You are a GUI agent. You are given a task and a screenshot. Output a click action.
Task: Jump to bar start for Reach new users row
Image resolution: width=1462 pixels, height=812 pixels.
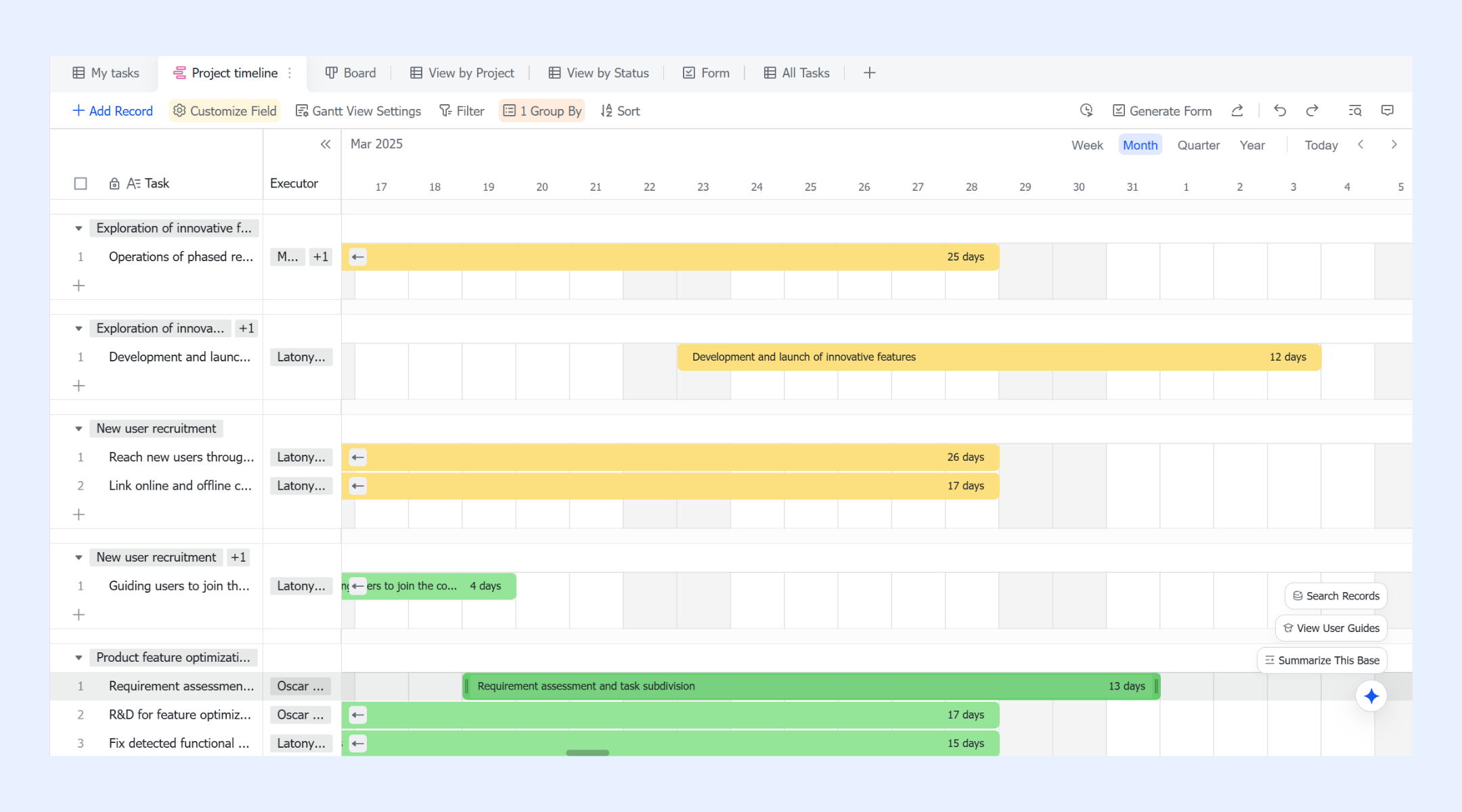click(358, 457)
